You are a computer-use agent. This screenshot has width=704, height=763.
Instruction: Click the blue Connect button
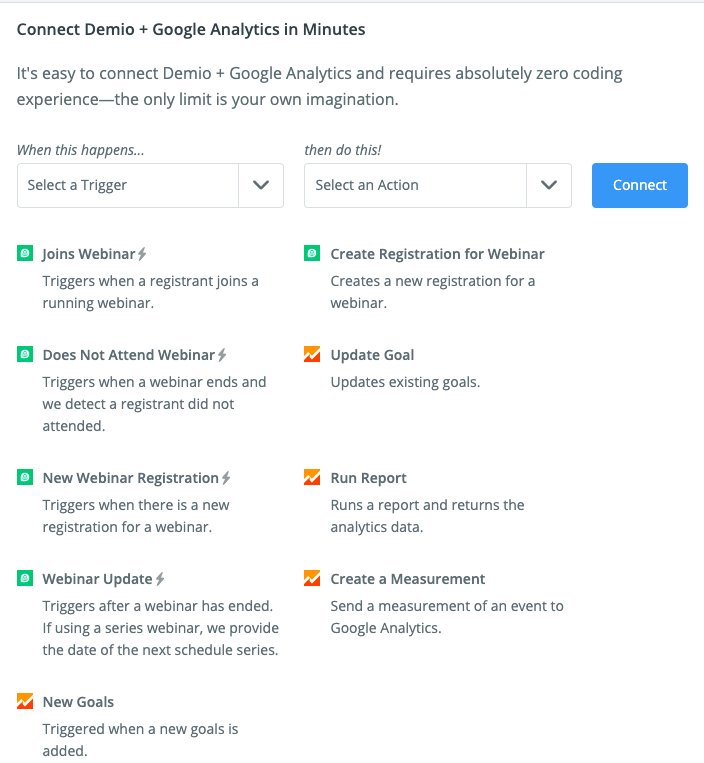[x=640, y=185]
